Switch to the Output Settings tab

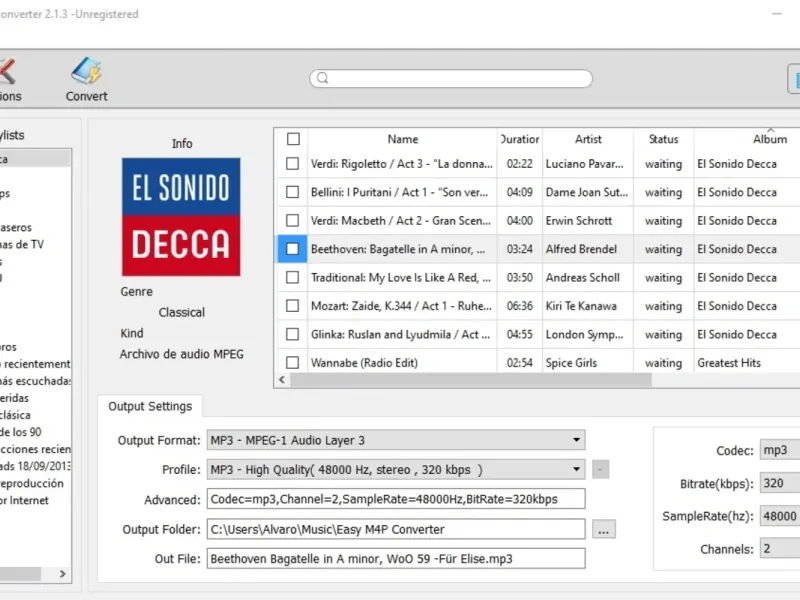[x=150, y=406]
